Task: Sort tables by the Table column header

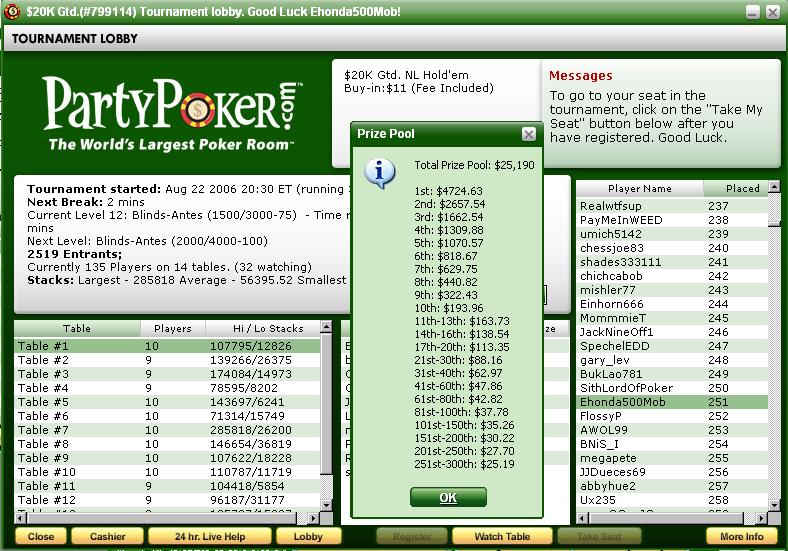Action: coord(77,328)
